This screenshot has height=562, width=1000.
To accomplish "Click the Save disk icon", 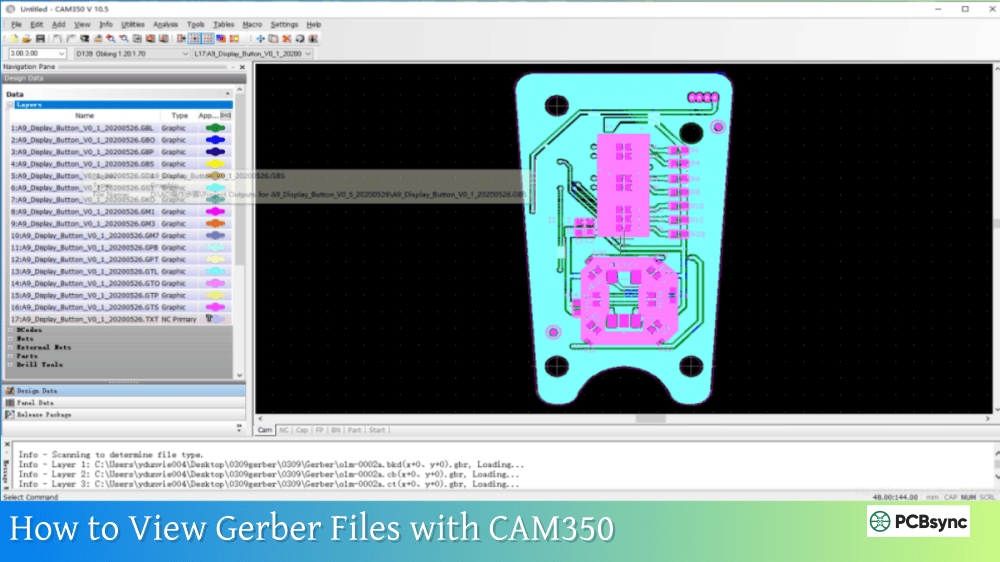I will click(x=38, y=38).
